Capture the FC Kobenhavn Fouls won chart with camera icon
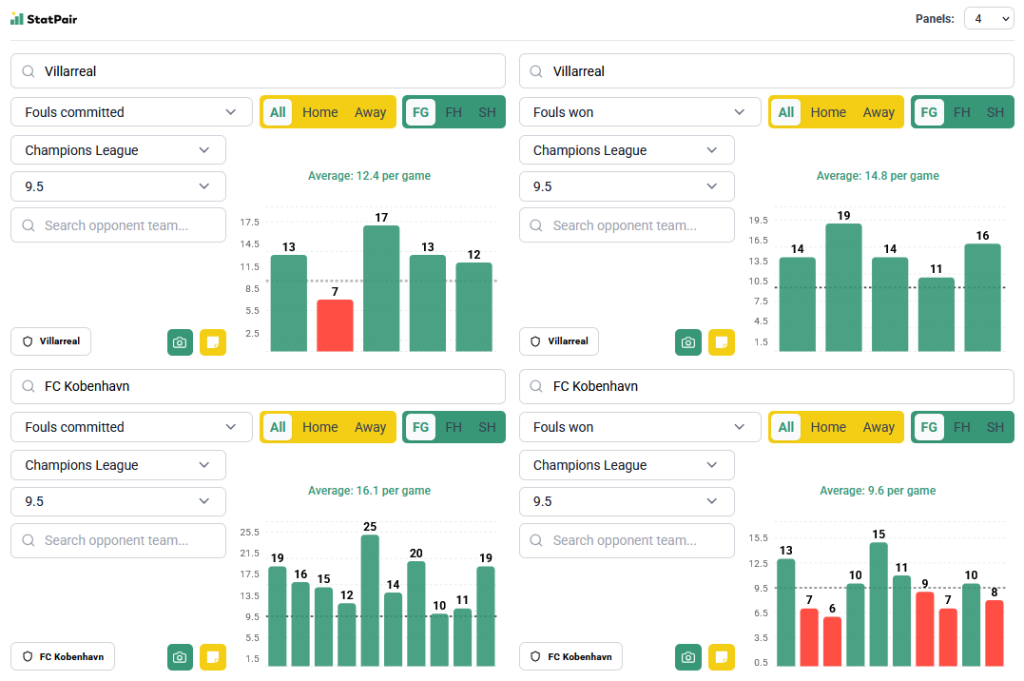Image resolution: width=1024 pixels, height=681 pixels. coord(688,657)
